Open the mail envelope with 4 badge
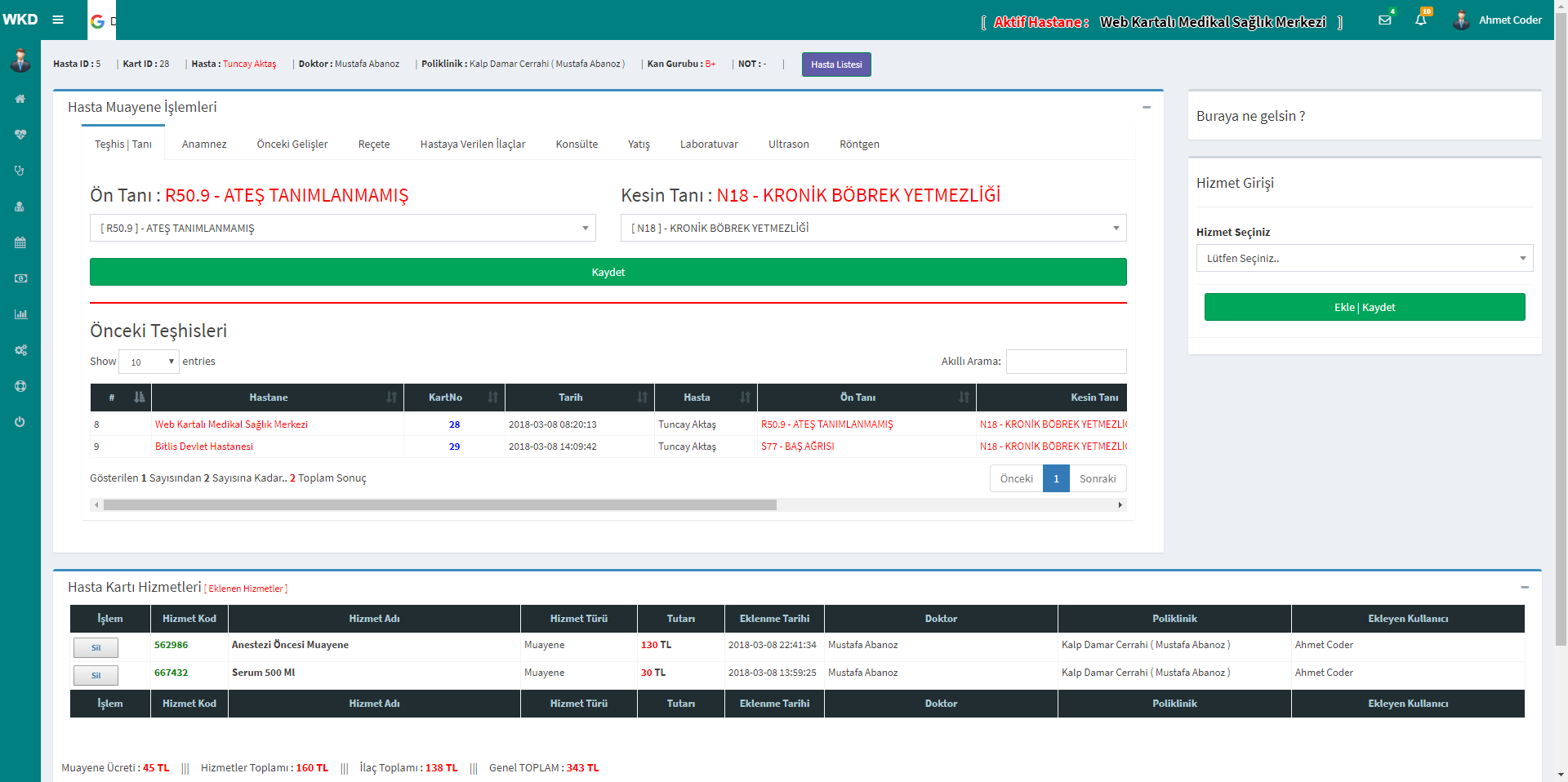The height and width of the screenshot is (782, 1568). tap(1385, 20)
